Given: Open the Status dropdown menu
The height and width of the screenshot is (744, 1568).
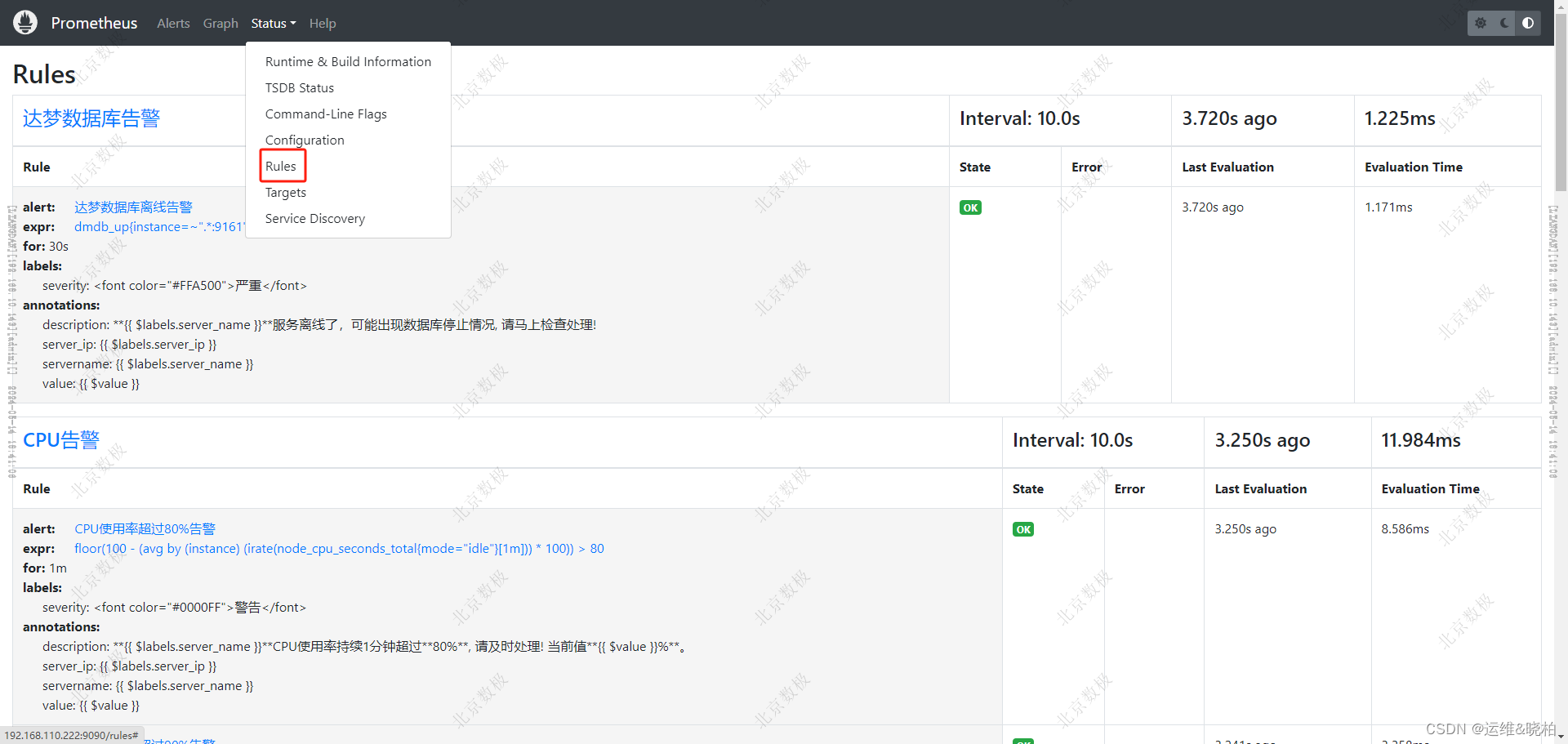Looking at the screenshot, I should click(x=274, y=24).
